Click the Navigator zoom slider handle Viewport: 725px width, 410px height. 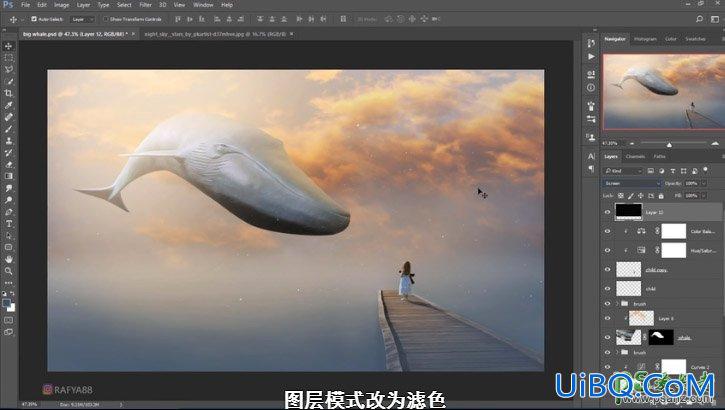[669, 145]
